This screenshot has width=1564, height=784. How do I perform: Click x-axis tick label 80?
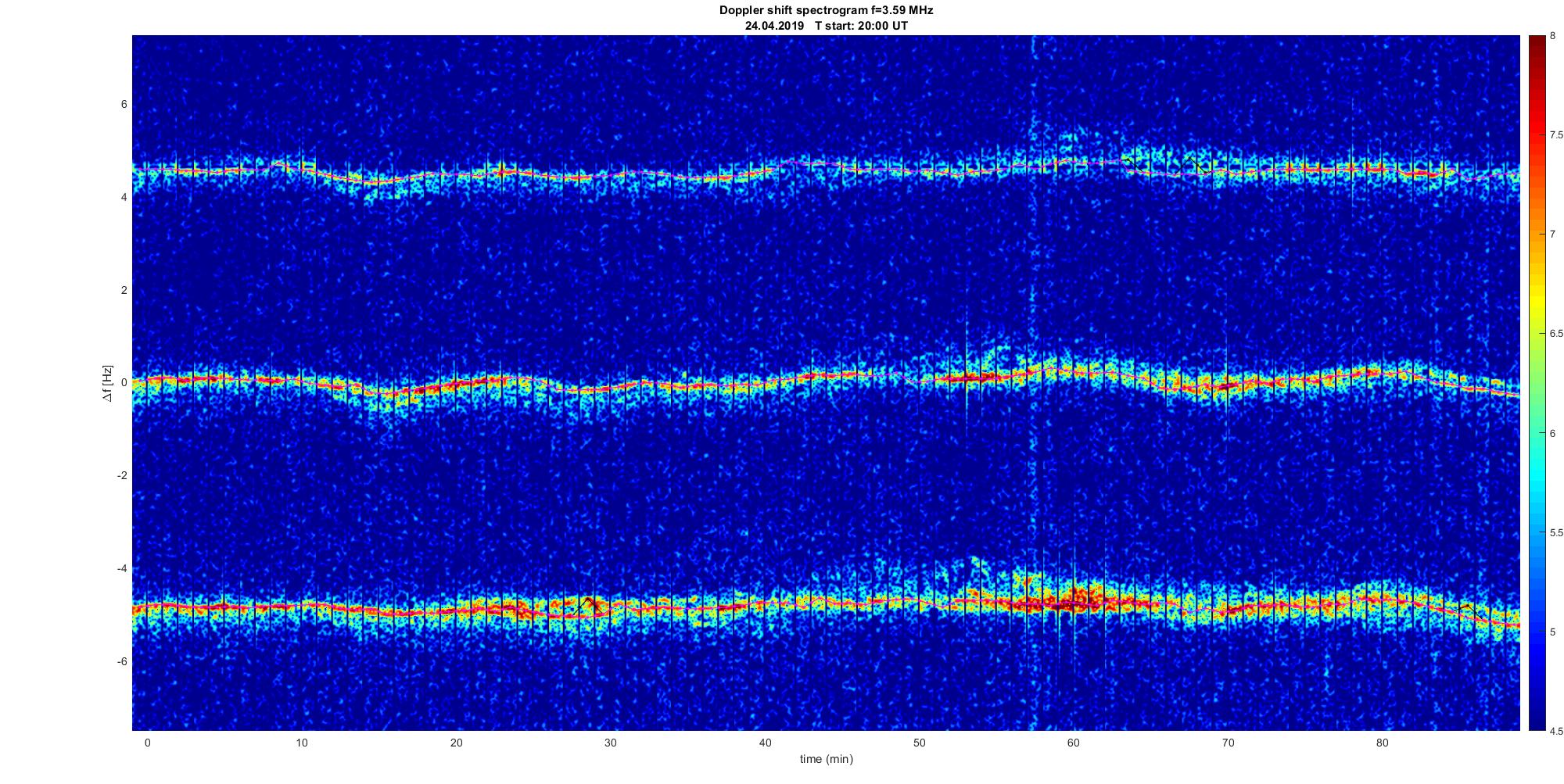point(1383,743)
